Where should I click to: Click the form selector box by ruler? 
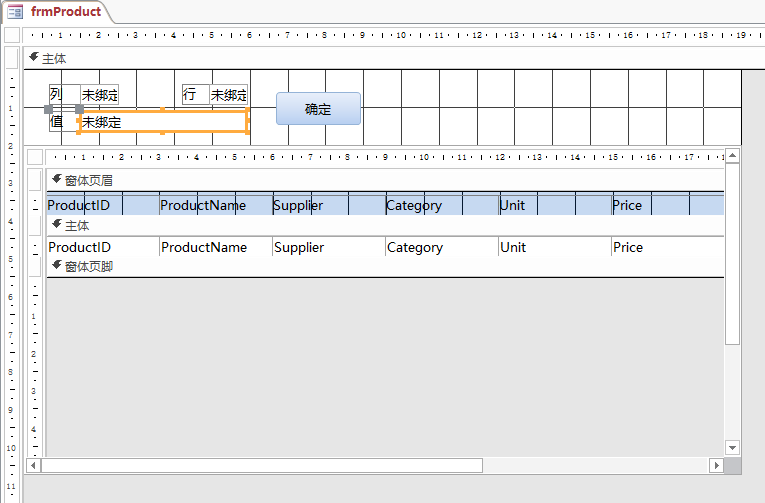(12, 35)
